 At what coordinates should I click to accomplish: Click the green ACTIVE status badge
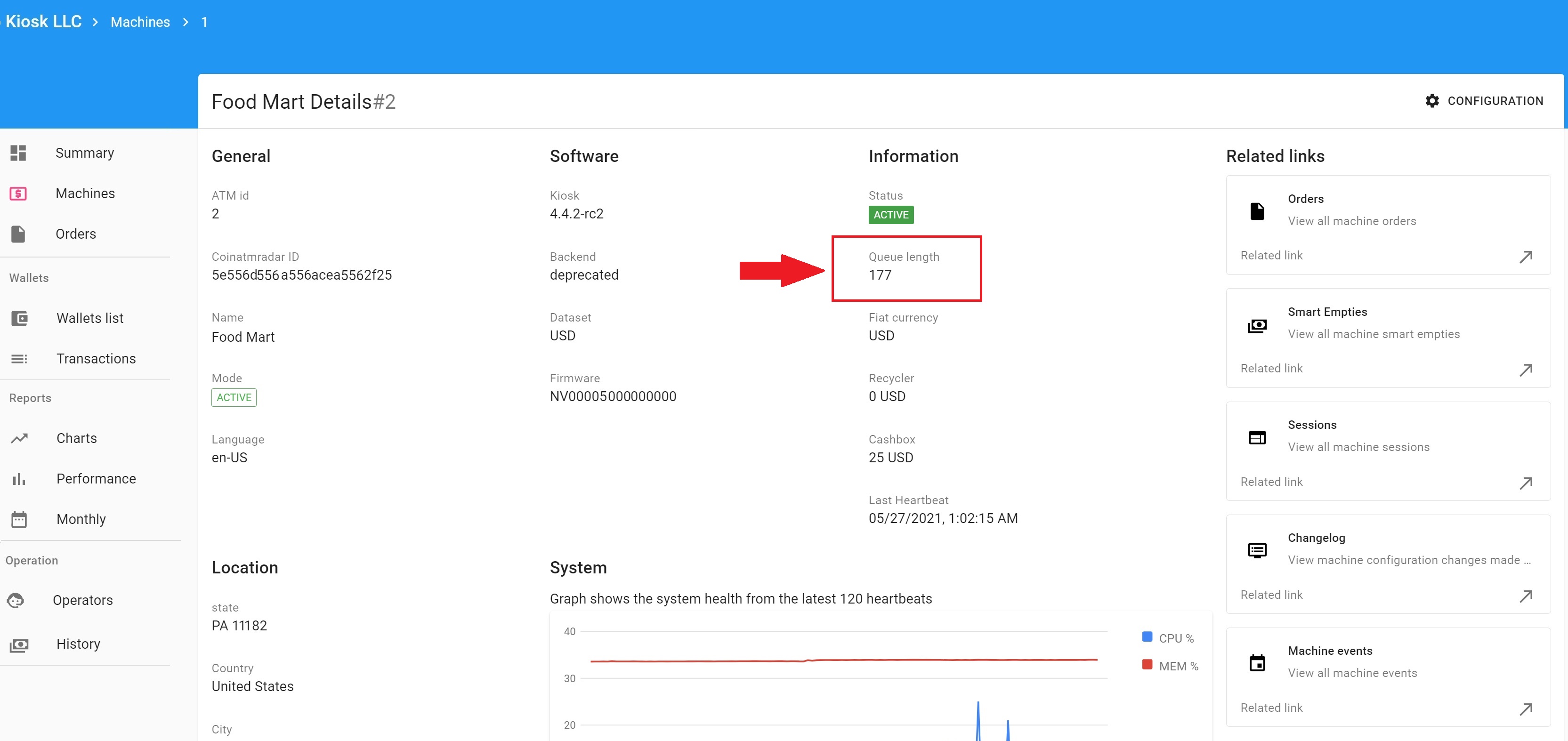(890, 215)
